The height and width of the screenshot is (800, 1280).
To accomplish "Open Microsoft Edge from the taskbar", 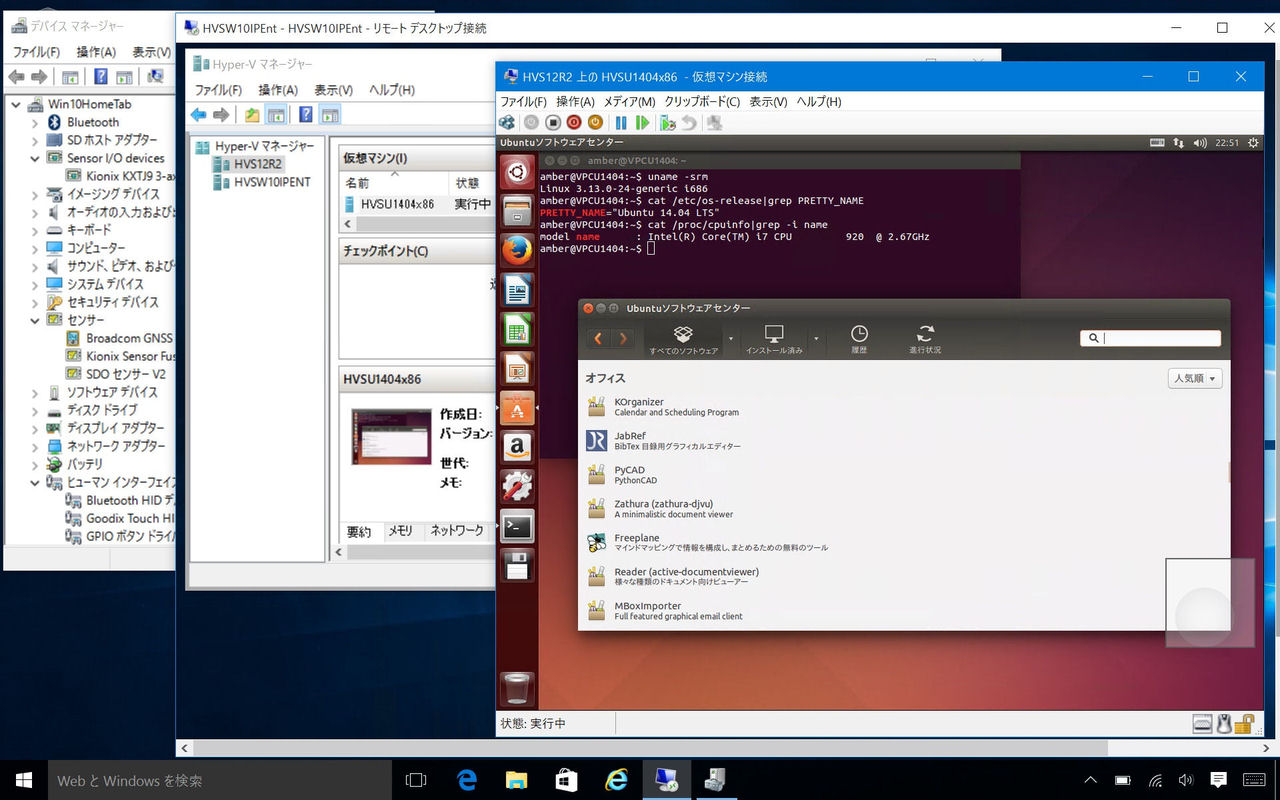I will 467,780.
